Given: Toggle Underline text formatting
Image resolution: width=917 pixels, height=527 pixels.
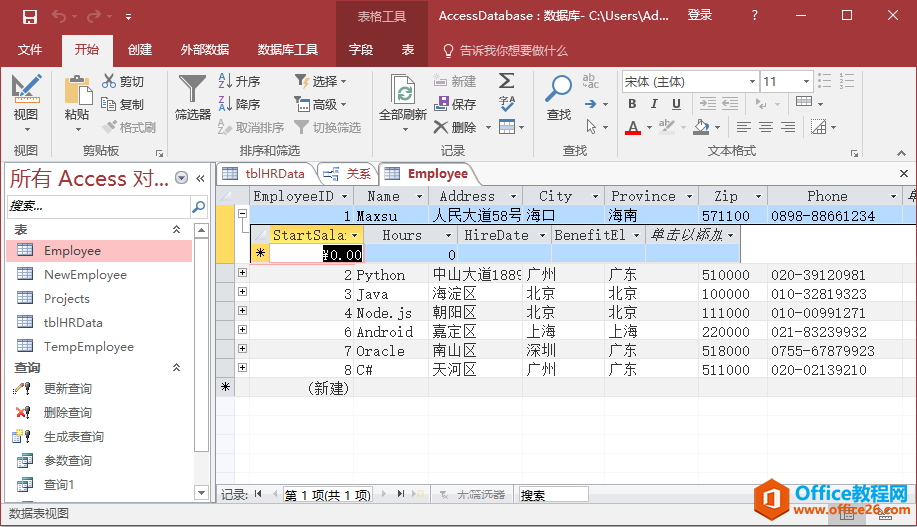Looking at the screenshot, I should (677, 104).
